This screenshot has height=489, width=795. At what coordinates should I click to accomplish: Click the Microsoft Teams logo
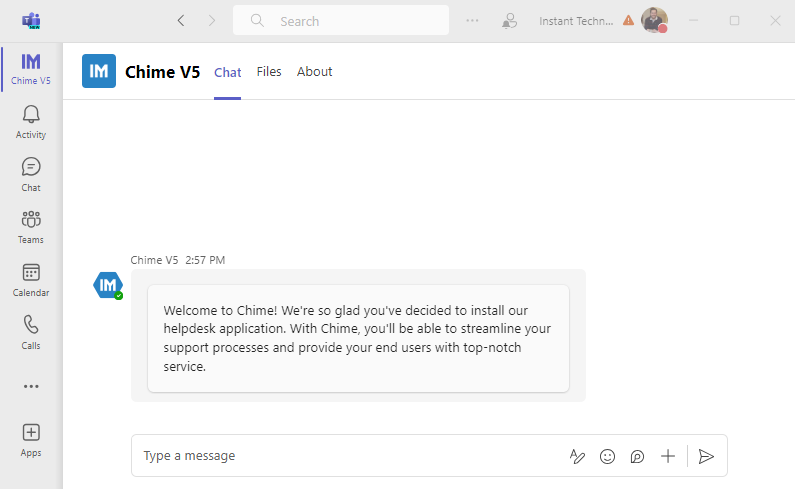31,21
